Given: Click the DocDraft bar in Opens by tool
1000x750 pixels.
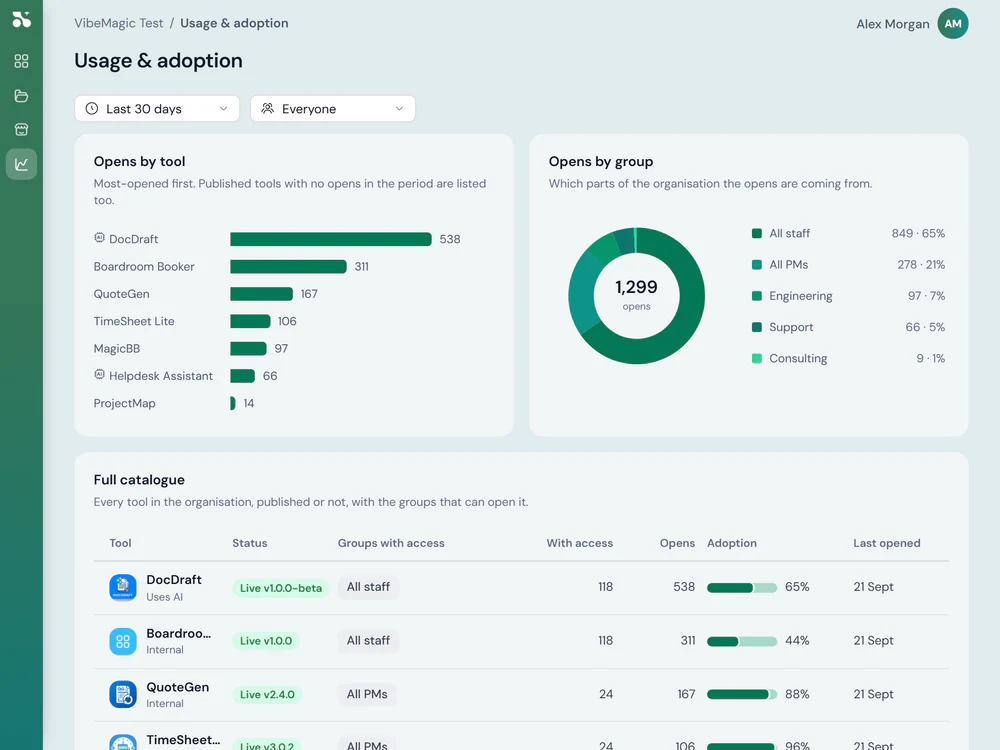Looking at the screenshot, I should pos(331,239).
